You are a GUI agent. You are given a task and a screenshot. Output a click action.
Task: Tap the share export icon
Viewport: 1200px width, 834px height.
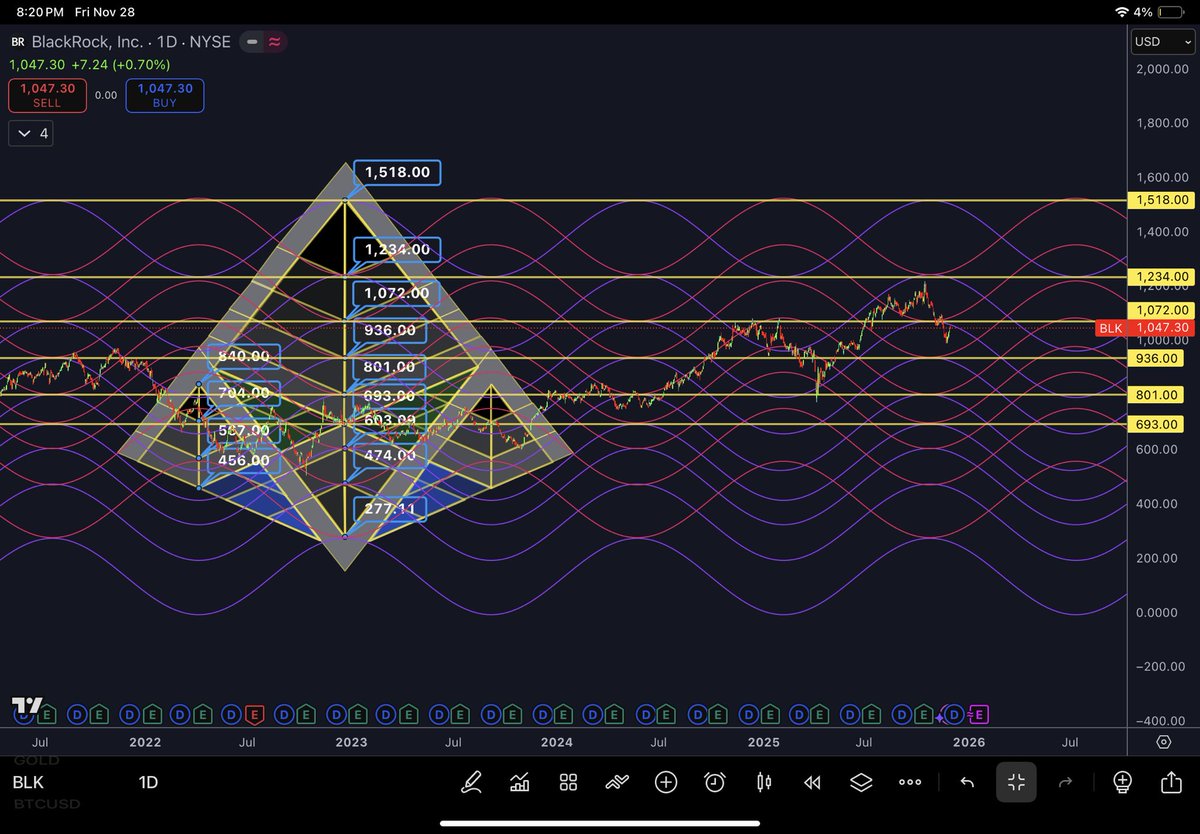click(1171, 782)
